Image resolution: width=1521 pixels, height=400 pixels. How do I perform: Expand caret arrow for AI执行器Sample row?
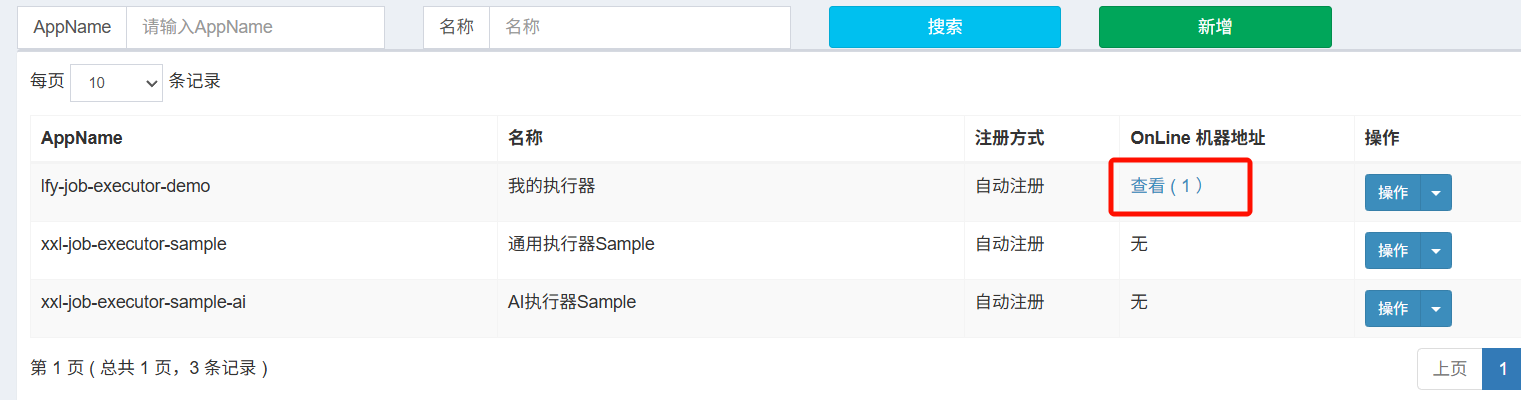[x=1436, y=309]
